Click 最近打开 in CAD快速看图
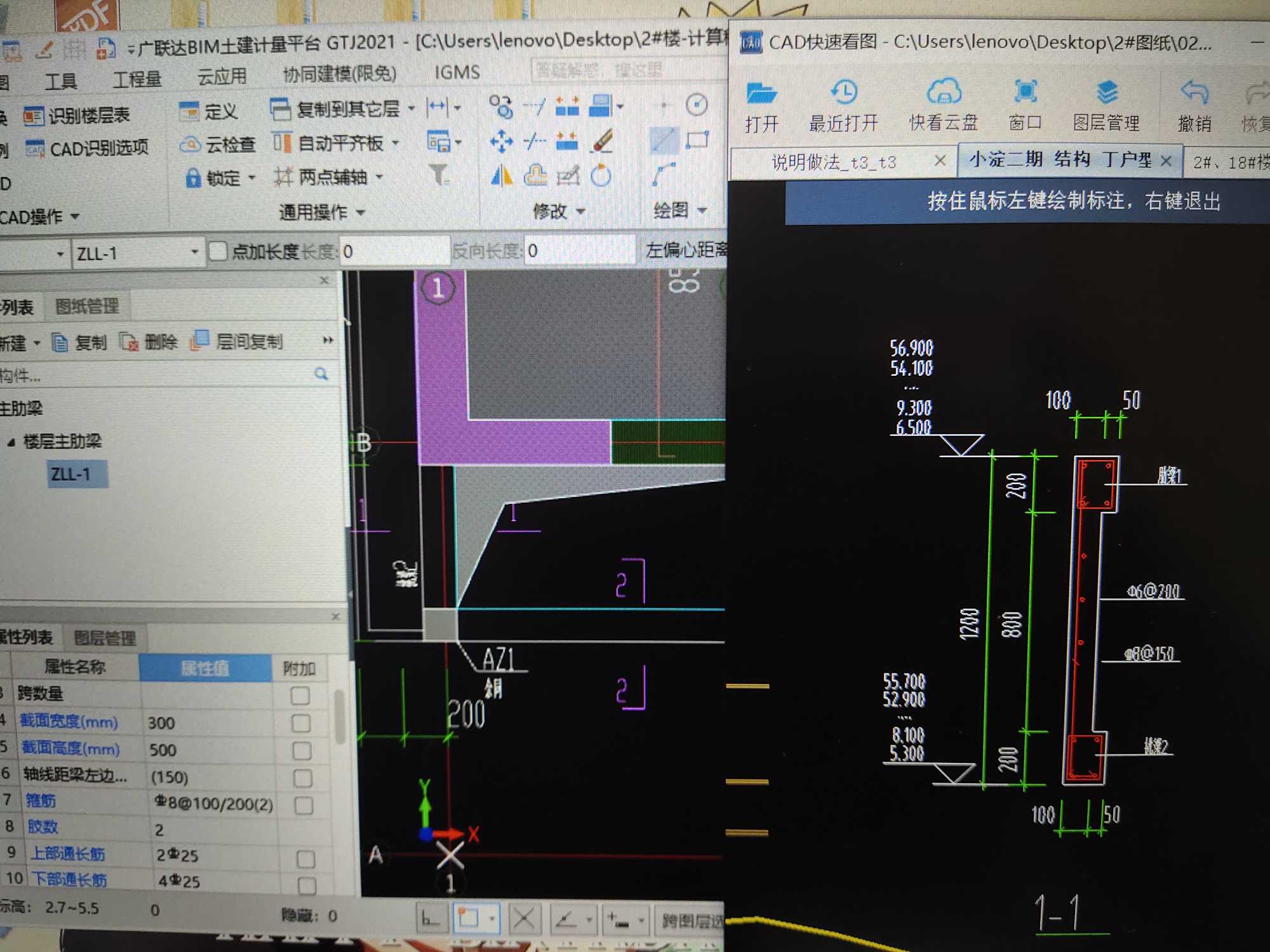1270x952 pixels. 843,106
